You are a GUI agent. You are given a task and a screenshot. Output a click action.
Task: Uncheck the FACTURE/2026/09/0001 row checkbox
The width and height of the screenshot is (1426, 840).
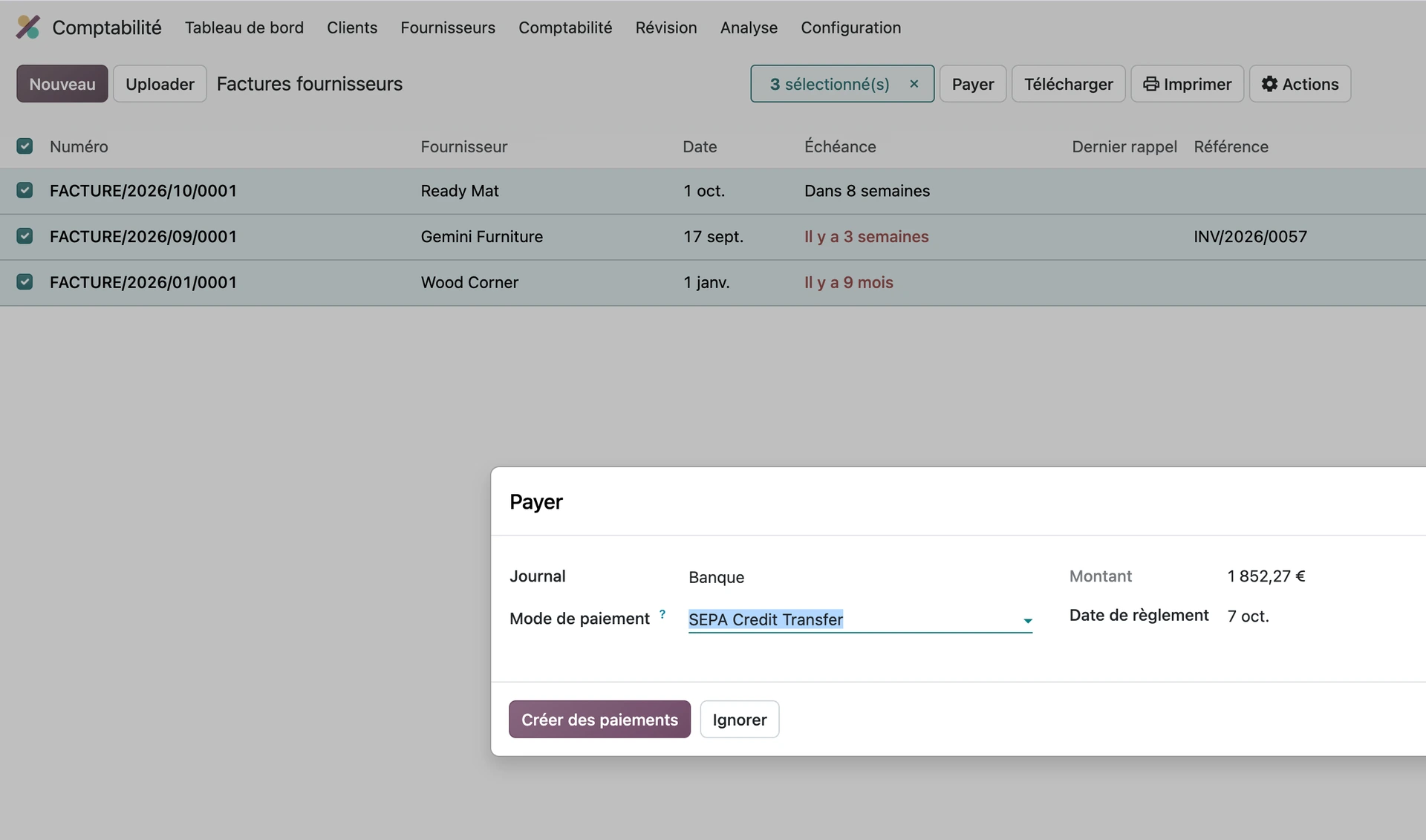pos(25,236)
